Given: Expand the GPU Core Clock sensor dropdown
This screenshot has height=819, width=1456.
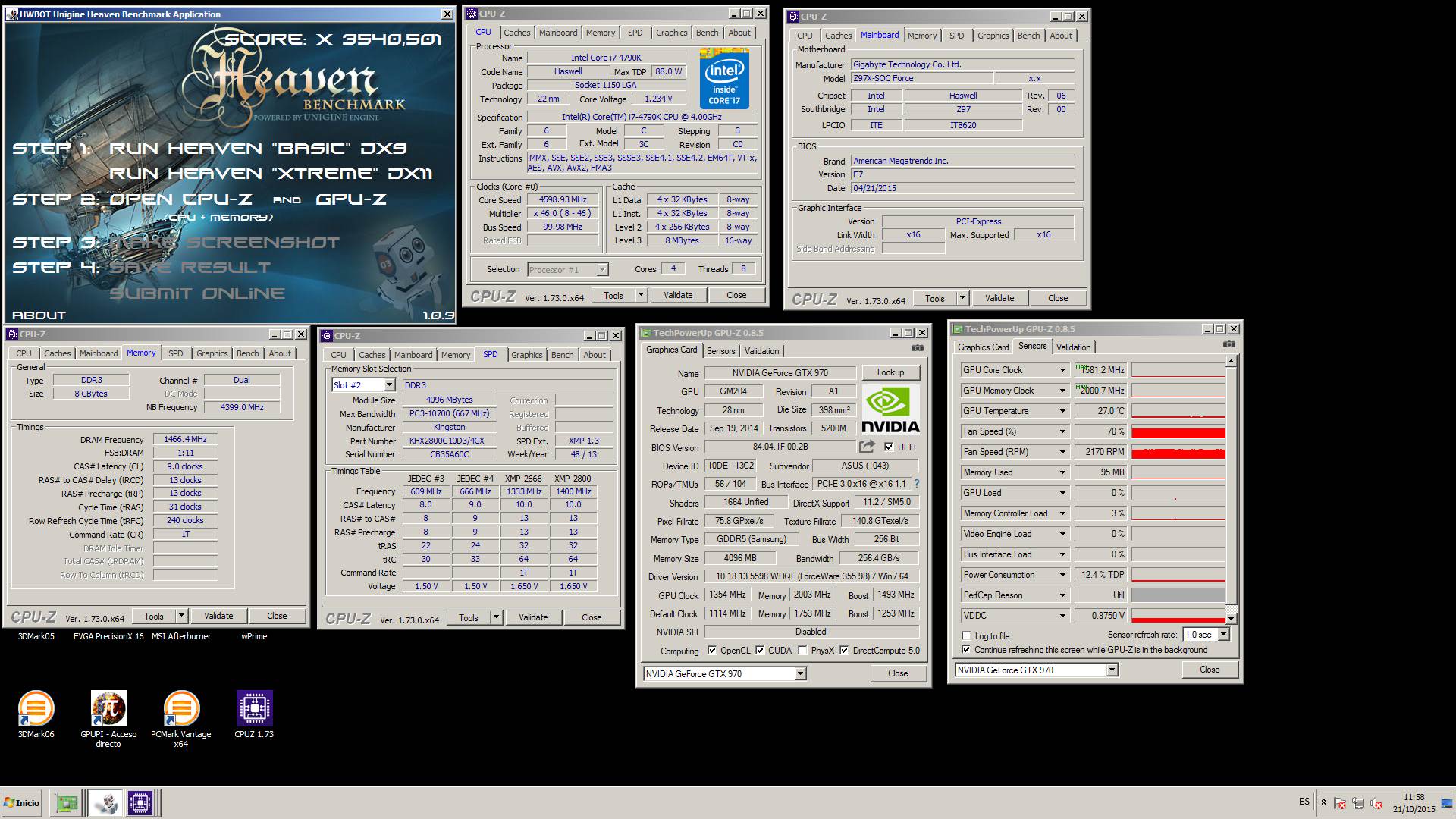Looking at the screenshot, I should 1062,370.
